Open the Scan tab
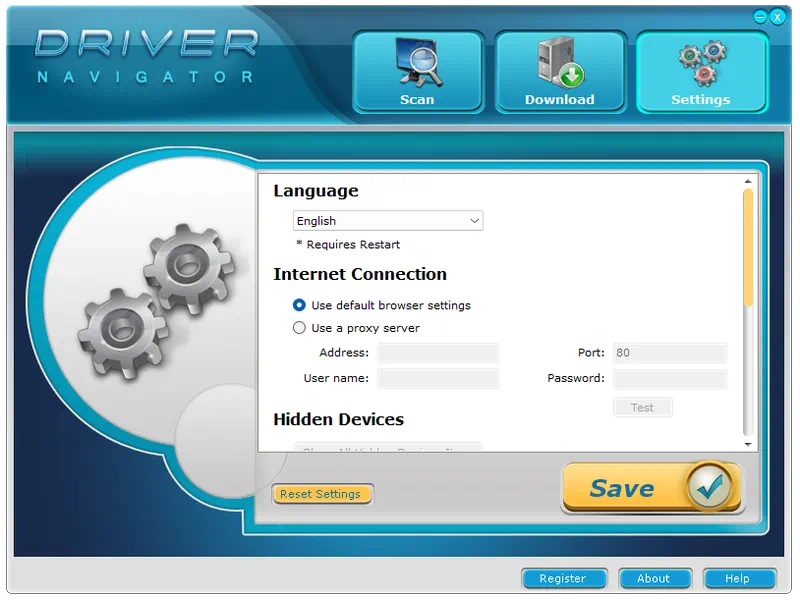 tap(417, 71)
